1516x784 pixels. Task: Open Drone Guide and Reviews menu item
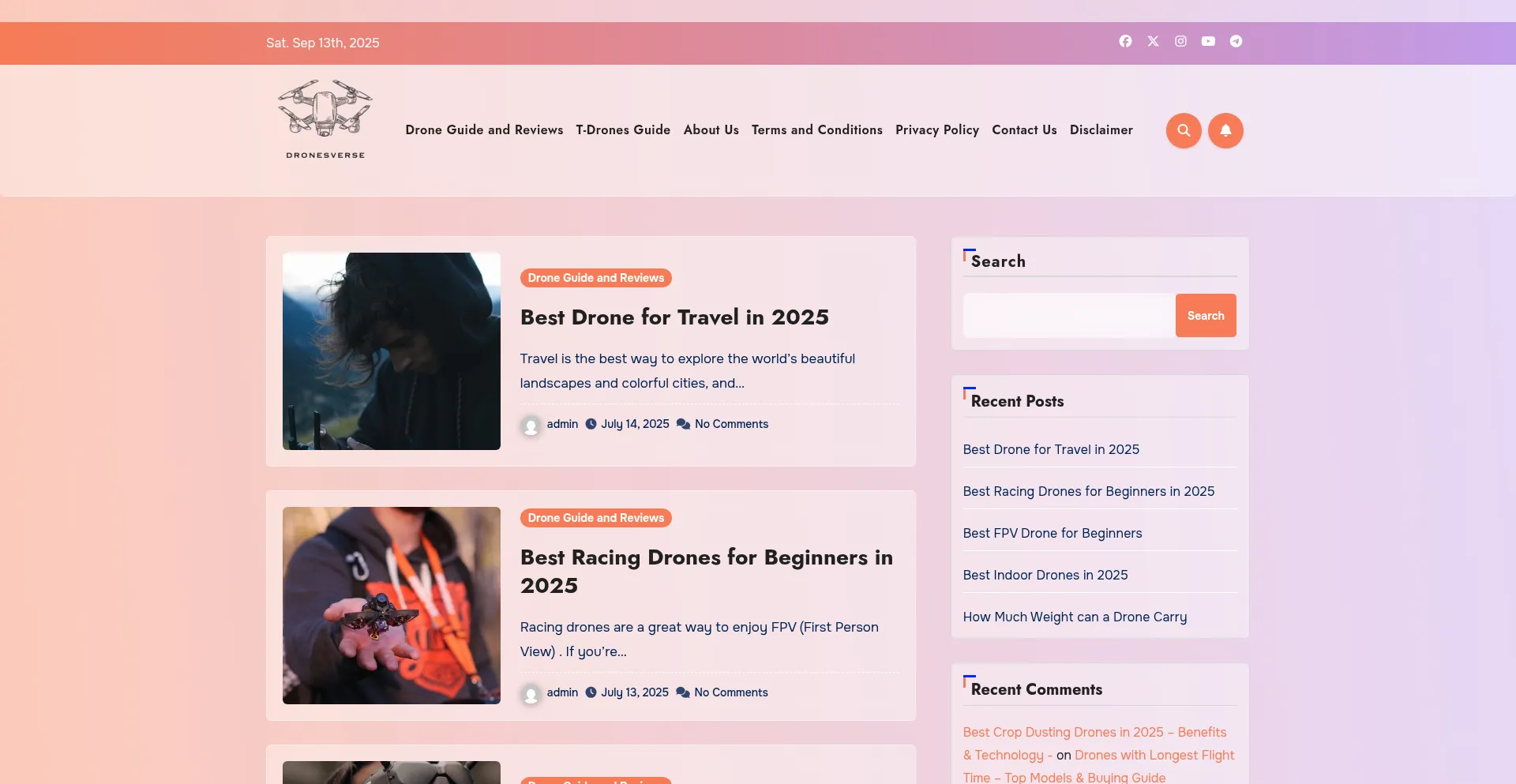[x=484, y=129]
